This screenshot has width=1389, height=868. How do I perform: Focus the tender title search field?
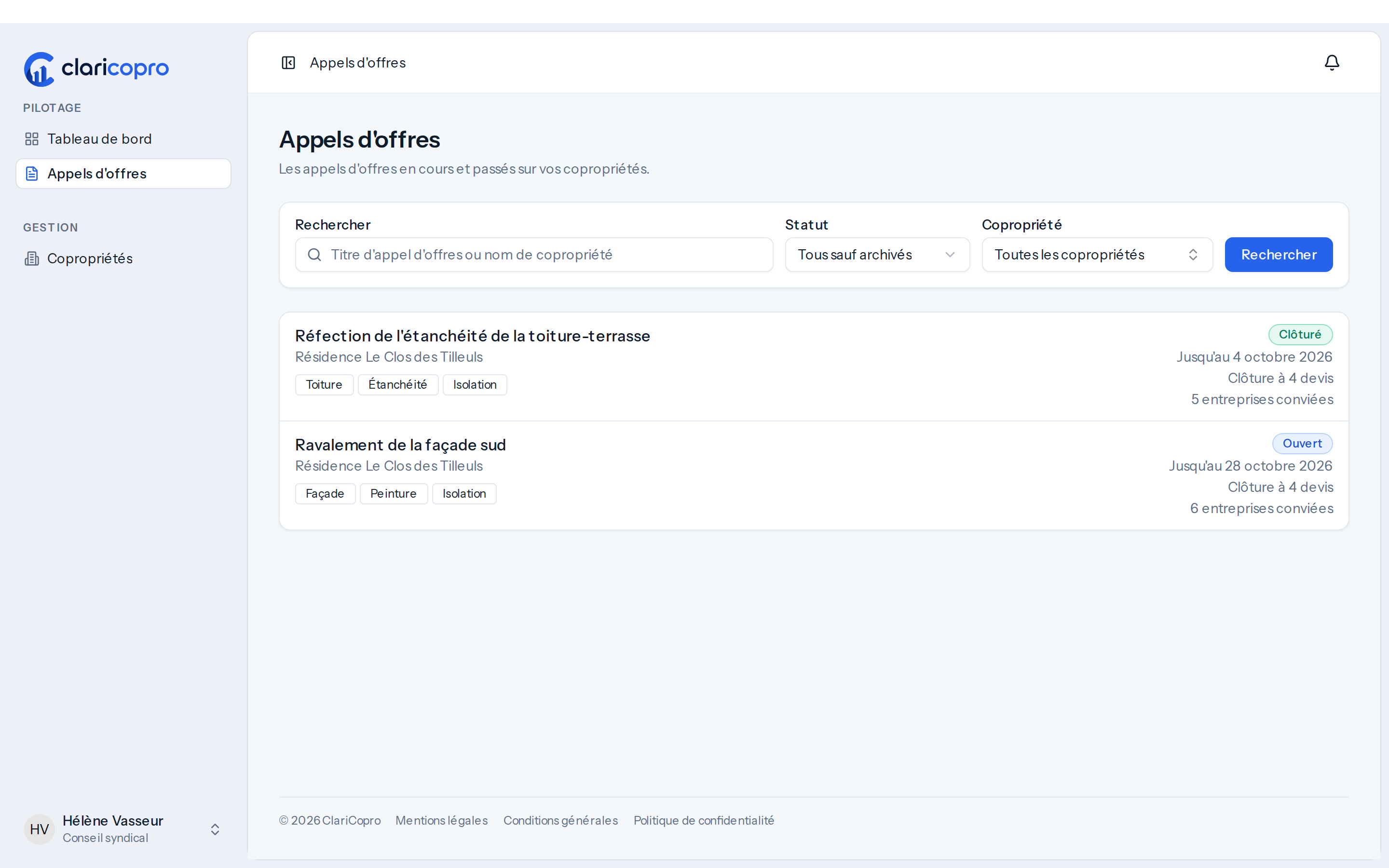pos(534,254)
